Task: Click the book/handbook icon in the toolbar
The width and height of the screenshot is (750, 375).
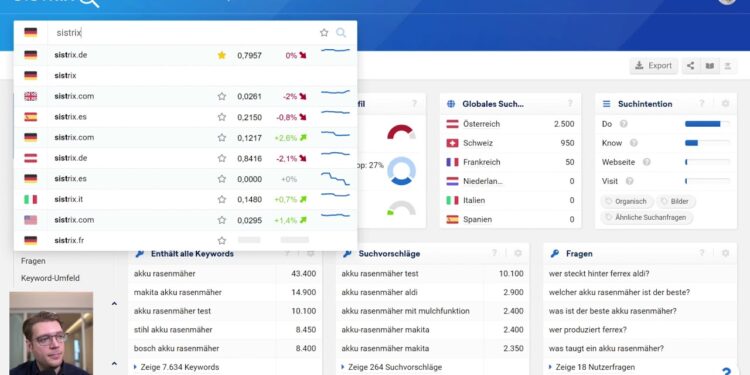Action: (x=709, y=66)
